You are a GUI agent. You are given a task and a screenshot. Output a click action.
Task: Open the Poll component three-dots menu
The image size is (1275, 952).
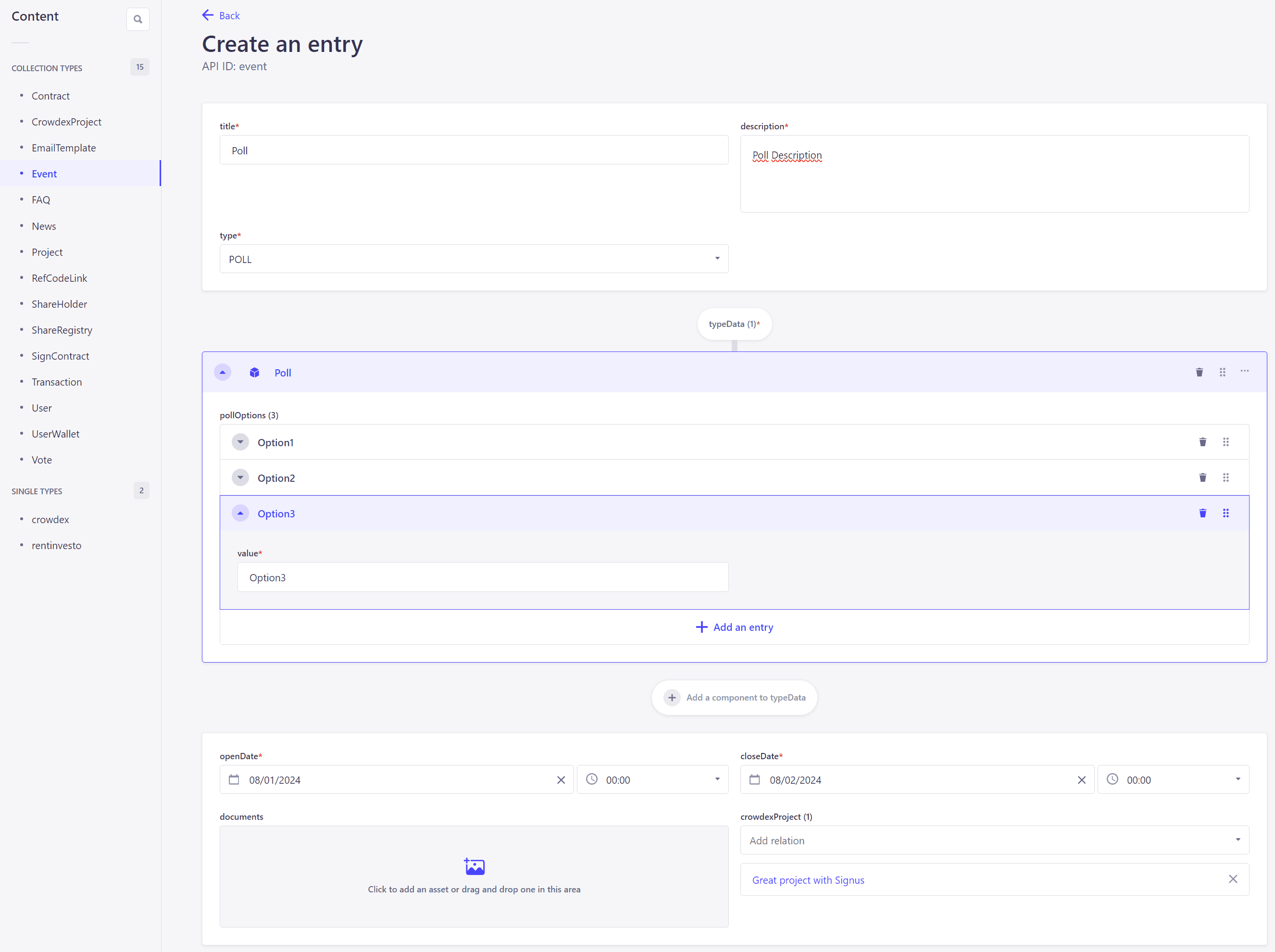[x=1244, y=371]
